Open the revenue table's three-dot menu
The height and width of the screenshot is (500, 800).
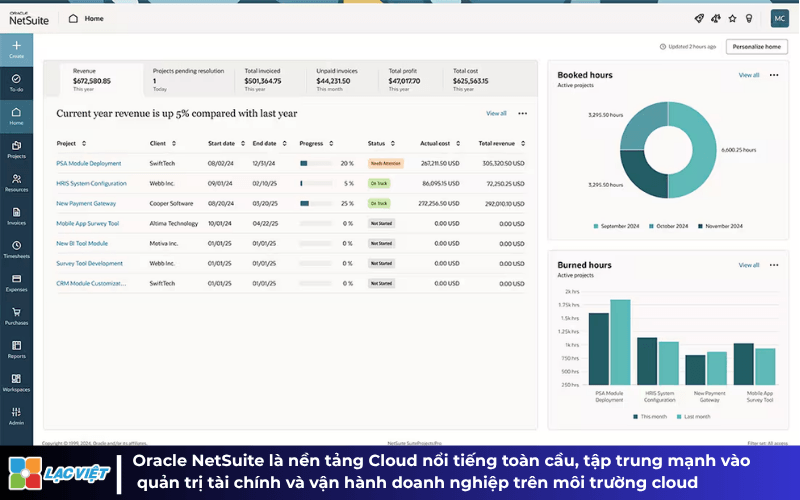coord(522,113)
